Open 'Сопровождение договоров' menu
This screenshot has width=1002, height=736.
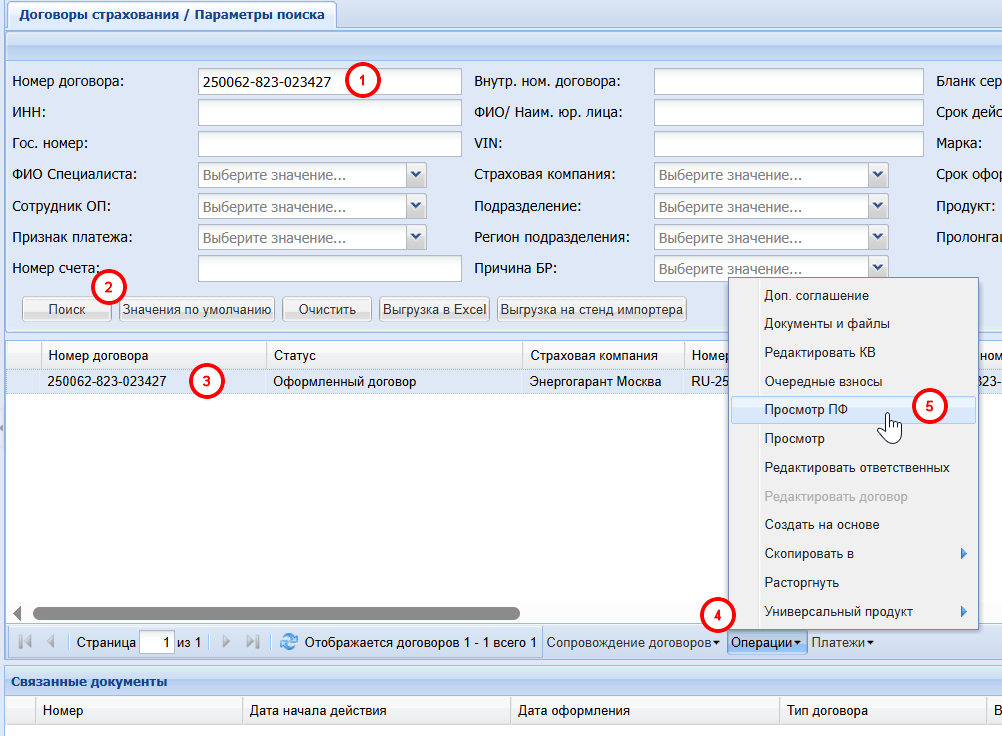(633, 643)
